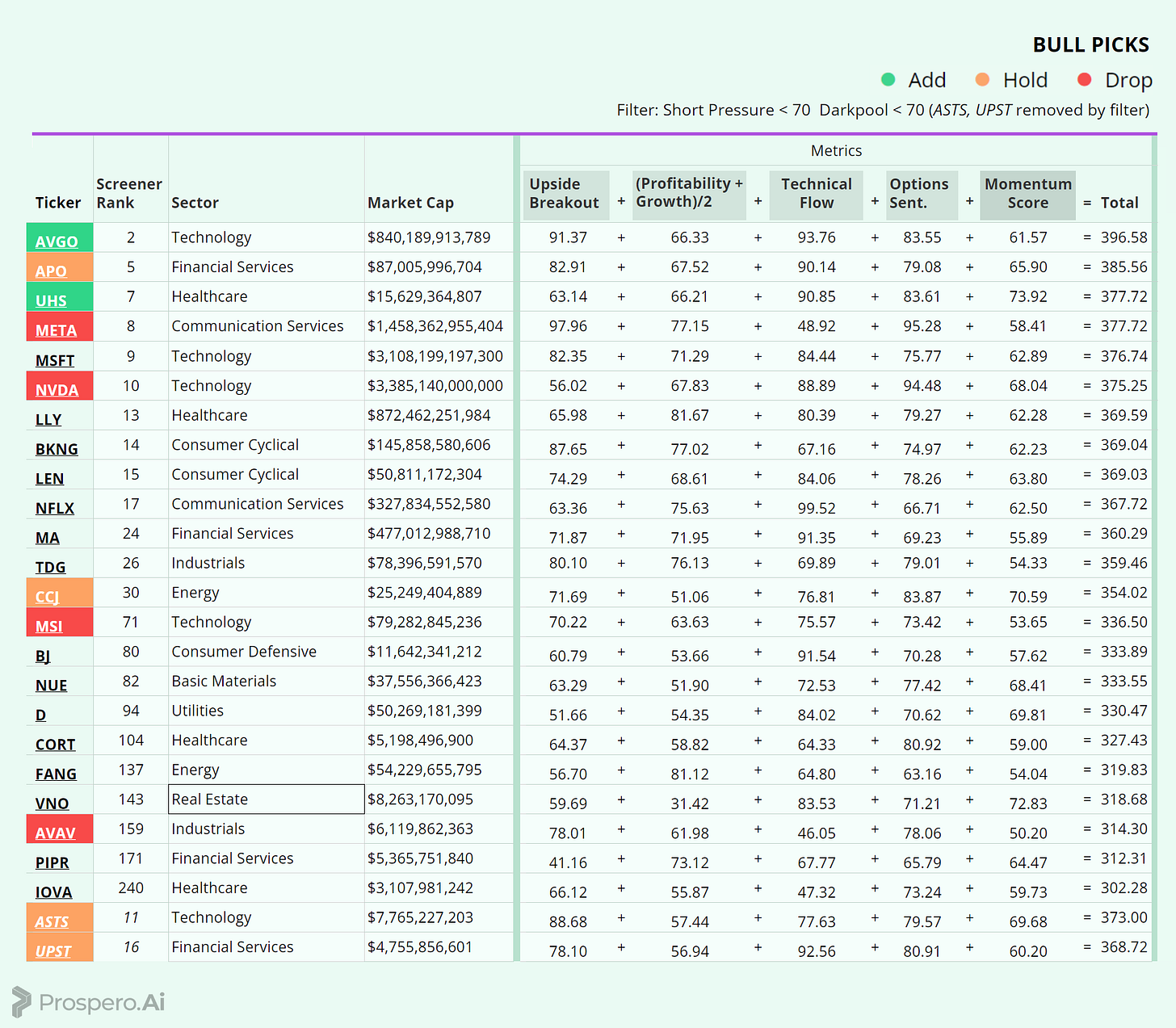This screenshot has height=1028, width=1176.
Task: Open the PIPR ticker link
Action: pos(52,862)
